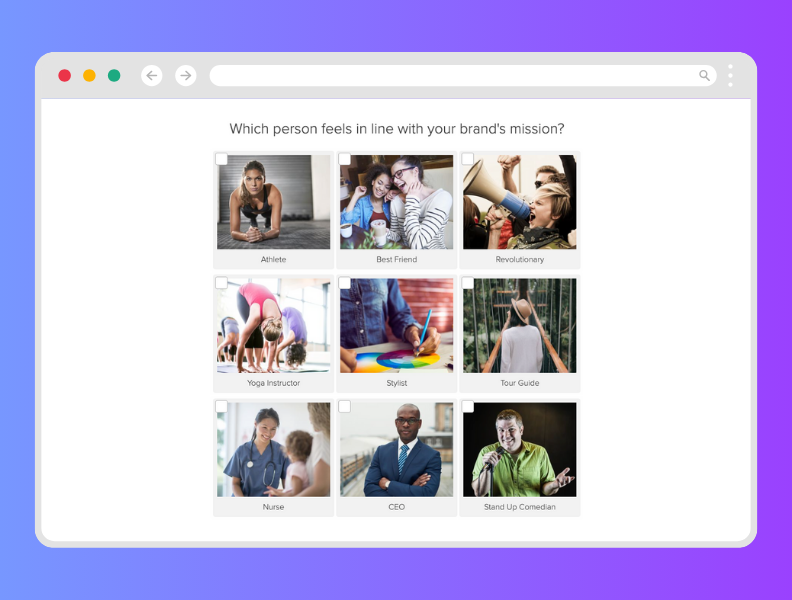792x600 pixels.
Task: Check the Stand Up Comedian checkbox
Action: click(468, 407)
